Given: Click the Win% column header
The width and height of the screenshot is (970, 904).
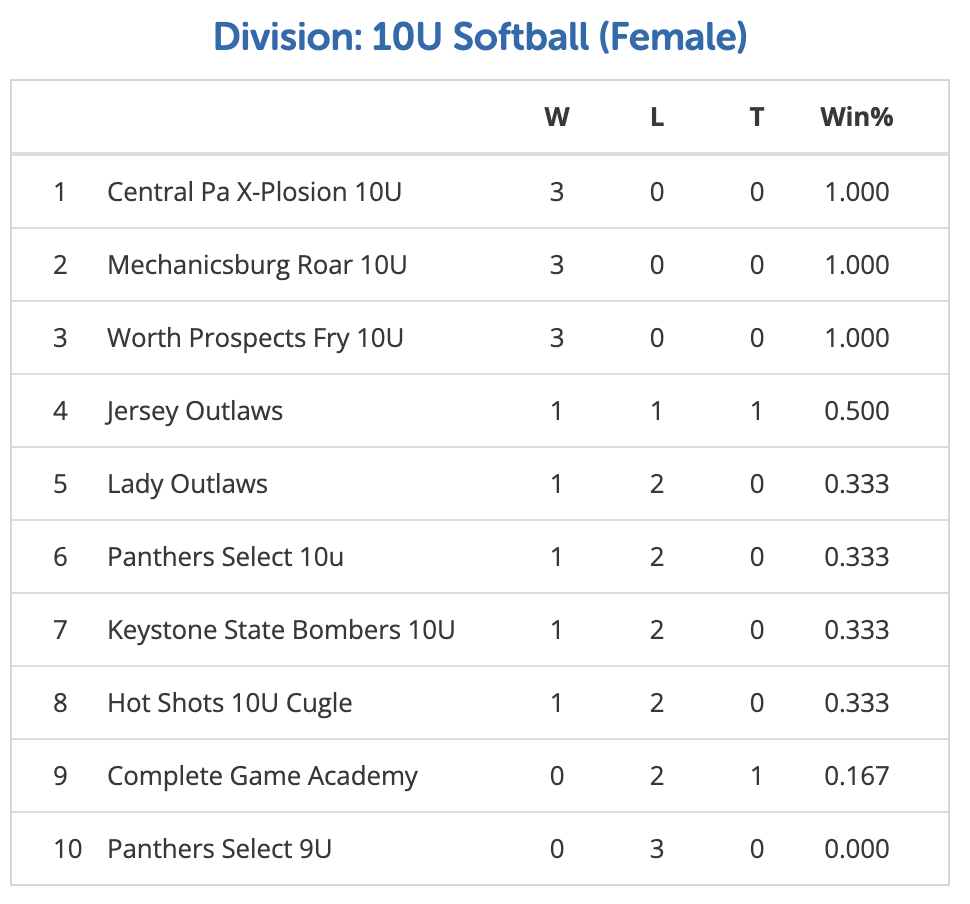Looking at the screenshot, I should [x=856, y=118].
